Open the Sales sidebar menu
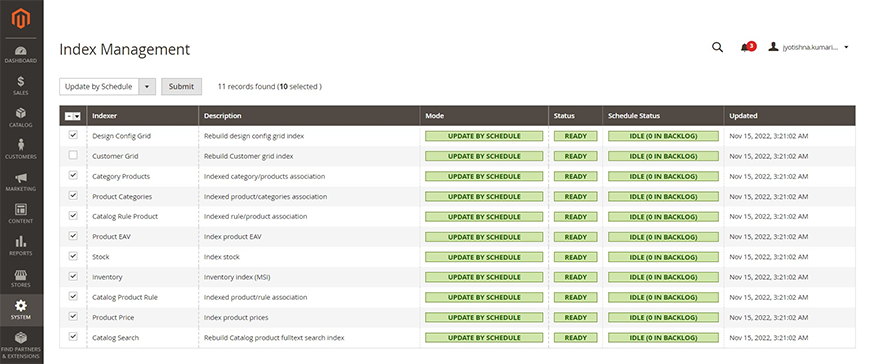870x364 pixels. [x=21, y=86]
